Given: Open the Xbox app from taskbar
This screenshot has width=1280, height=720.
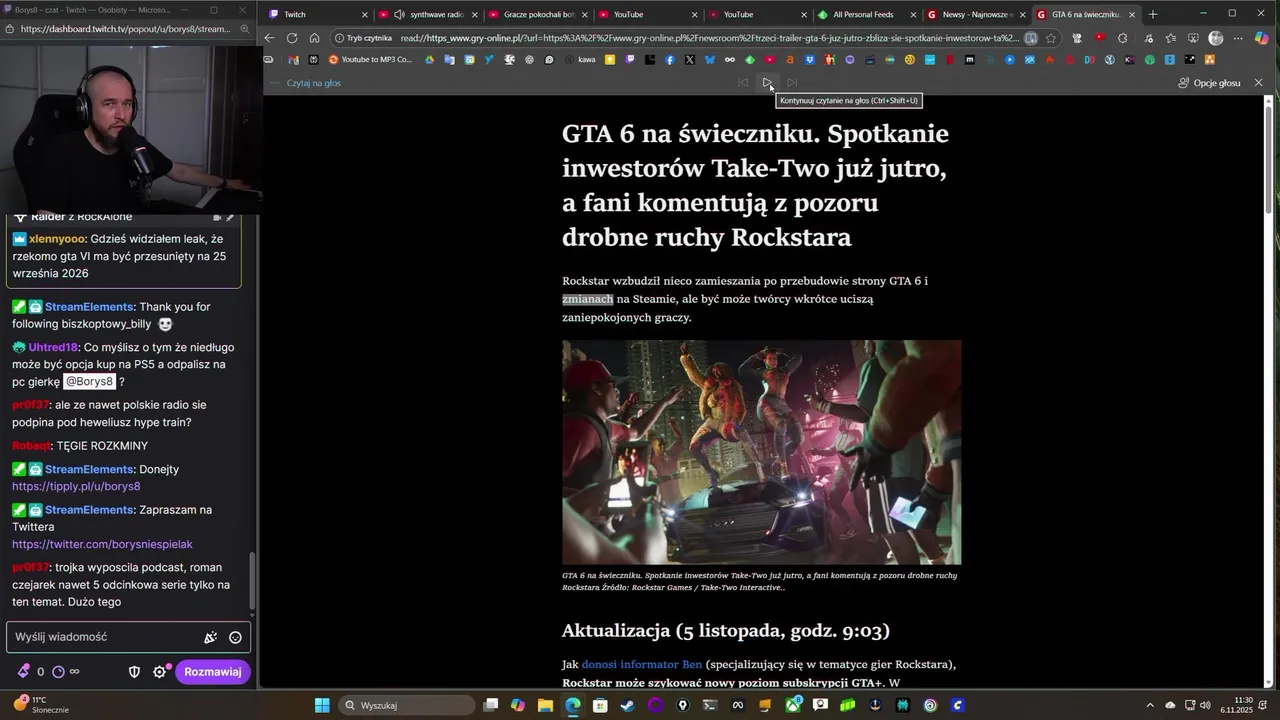Looking at the screenshot, I should tap(793, 705).
